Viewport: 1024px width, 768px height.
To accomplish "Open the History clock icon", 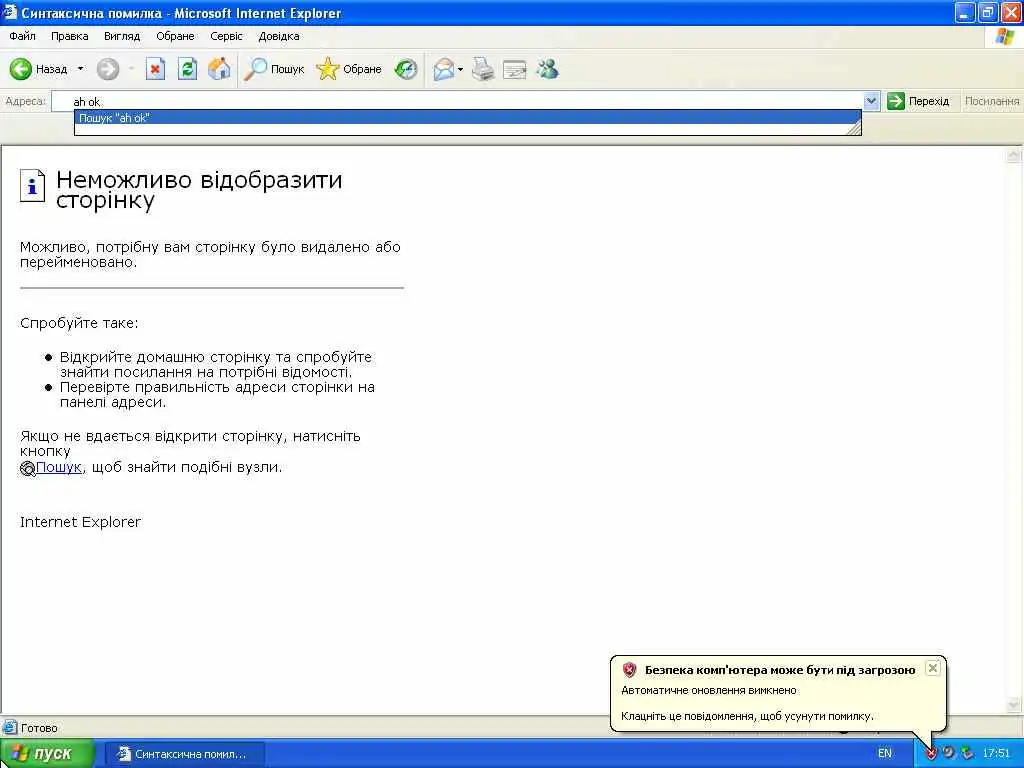I will 406,69.
